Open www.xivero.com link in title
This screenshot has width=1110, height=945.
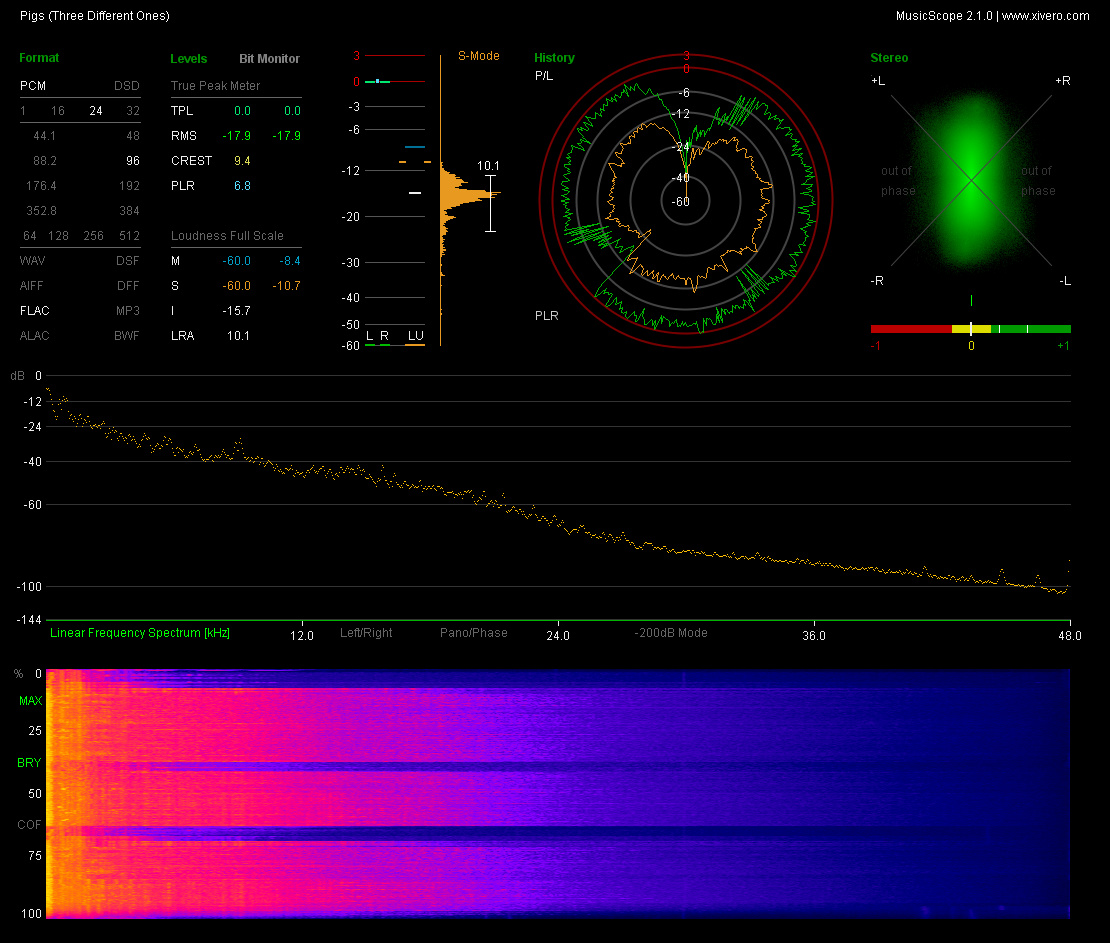tap(1046, 16)
